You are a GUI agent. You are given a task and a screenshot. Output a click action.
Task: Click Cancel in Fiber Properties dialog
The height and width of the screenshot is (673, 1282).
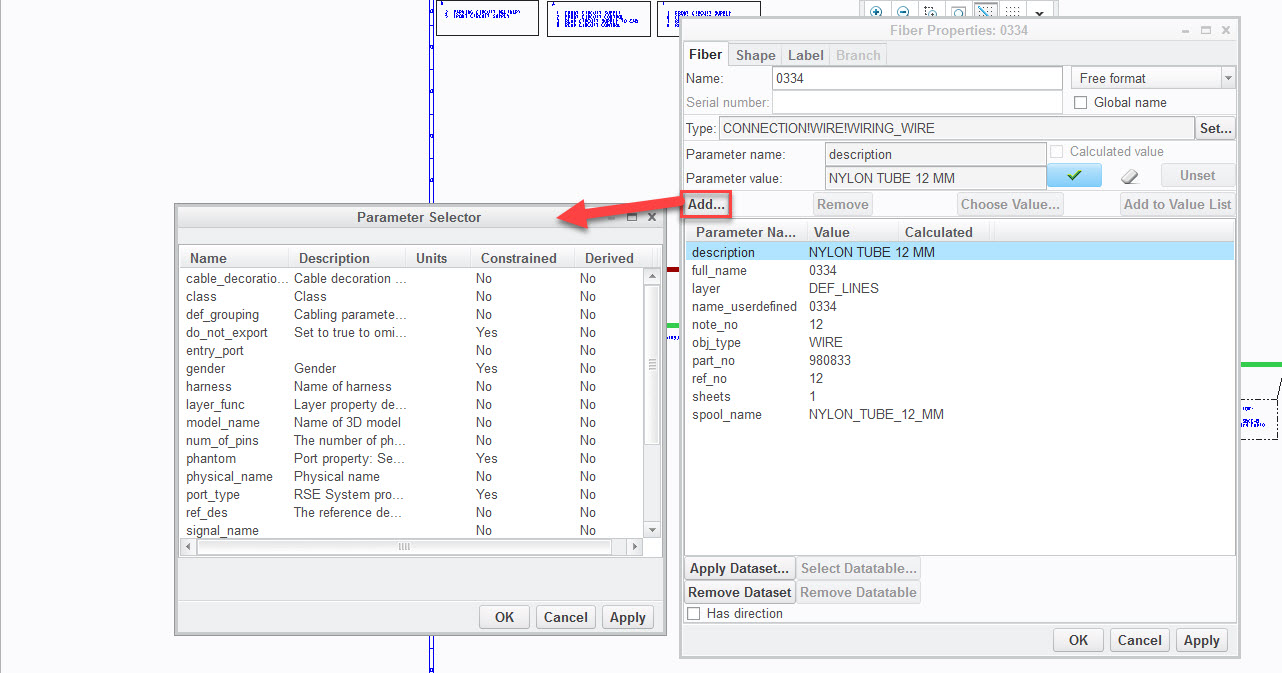coord(1140,640)
